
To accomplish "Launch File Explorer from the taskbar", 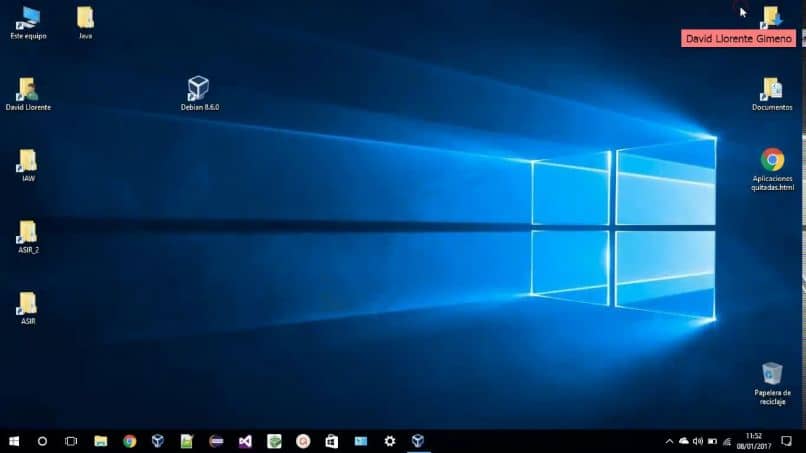I will (x=100, y=441).
